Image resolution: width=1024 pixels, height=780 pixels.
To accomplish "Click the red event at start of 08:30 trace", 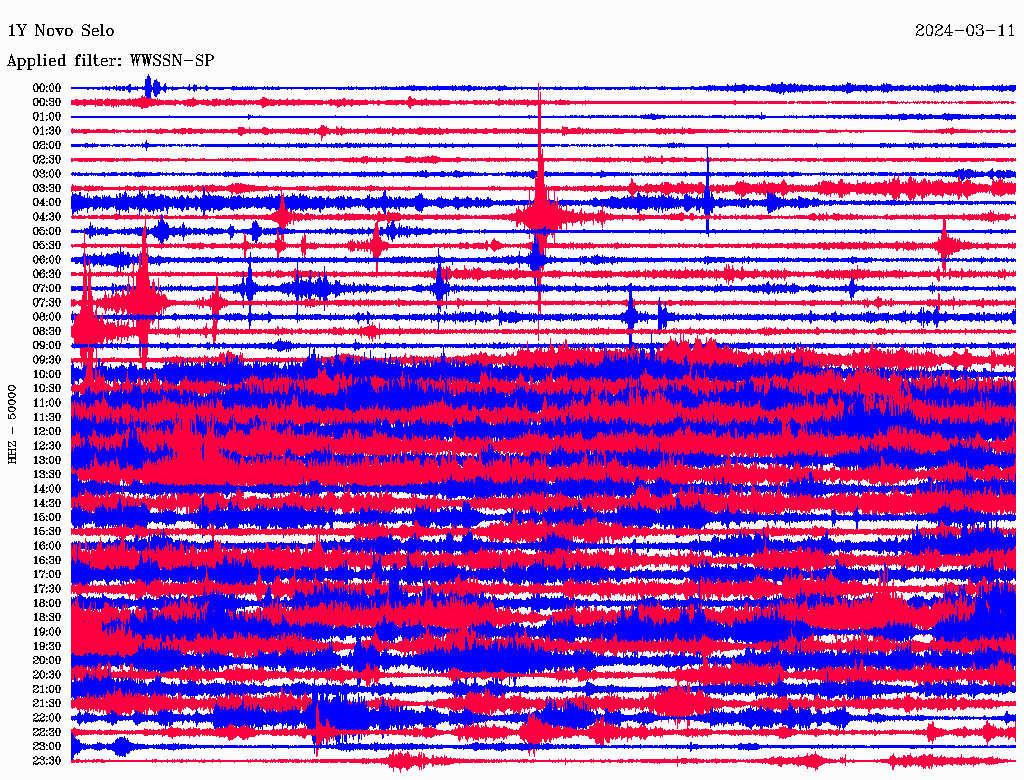I will tap(86, 328).
